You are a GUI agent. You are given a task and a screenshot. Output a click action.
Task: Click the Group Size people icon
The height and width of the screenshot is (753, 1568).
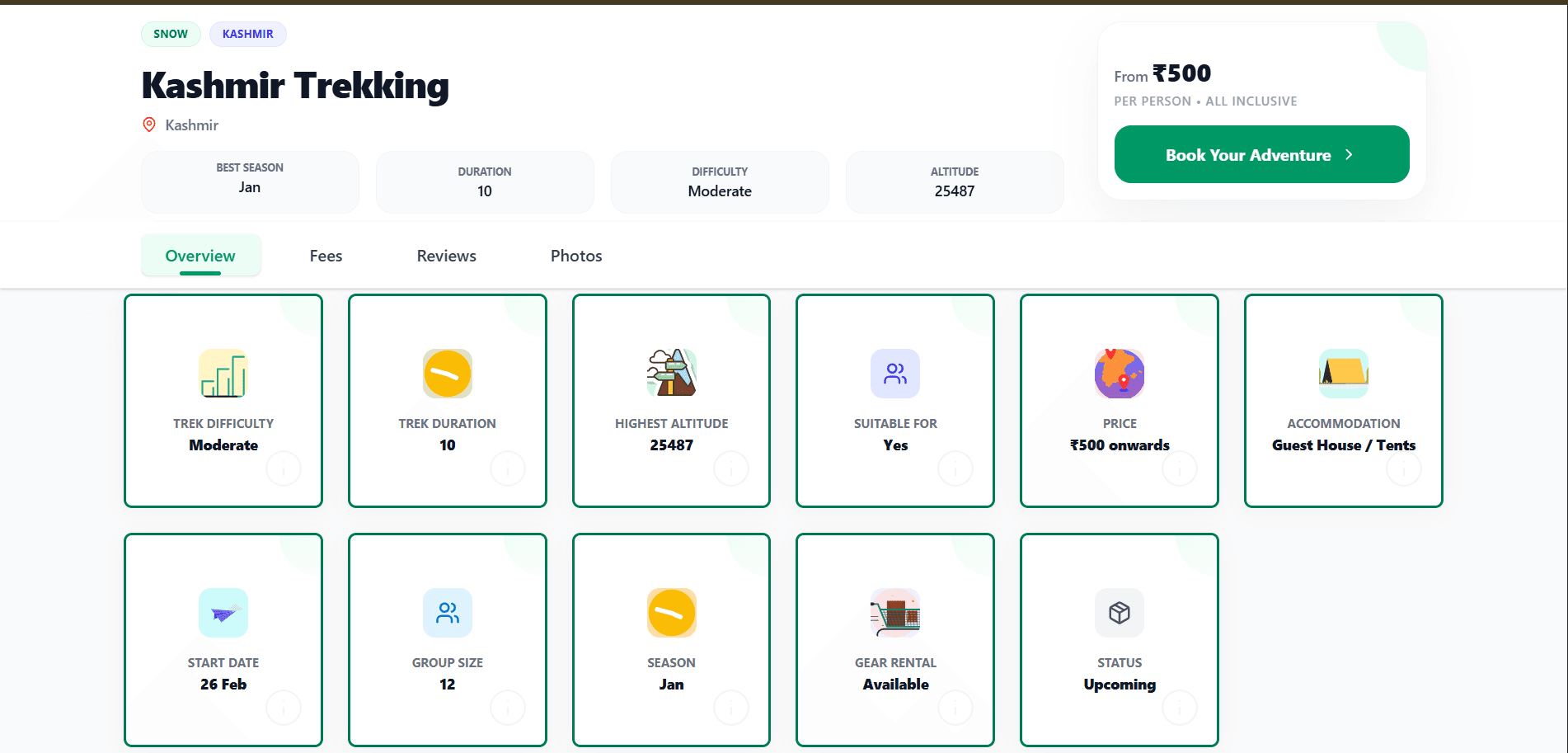(x=448, y=613)
